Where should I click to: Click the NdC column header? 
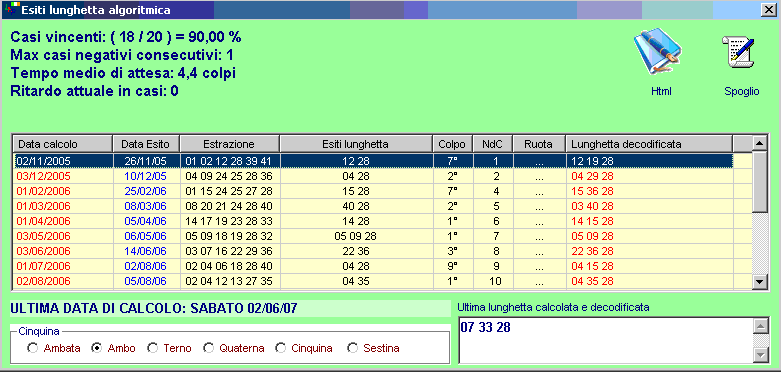[493, 144]
